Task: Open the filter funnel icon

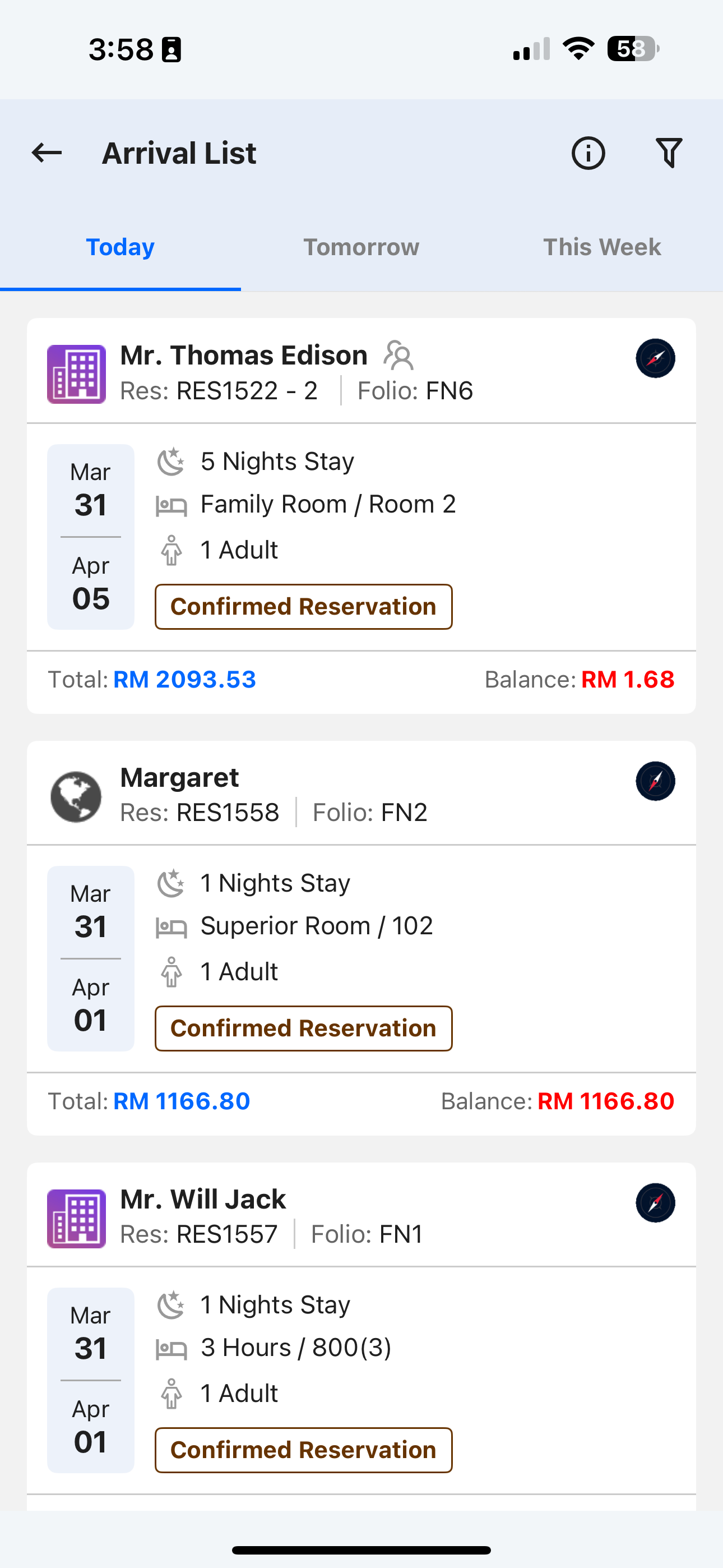Action: coord(669,153)
